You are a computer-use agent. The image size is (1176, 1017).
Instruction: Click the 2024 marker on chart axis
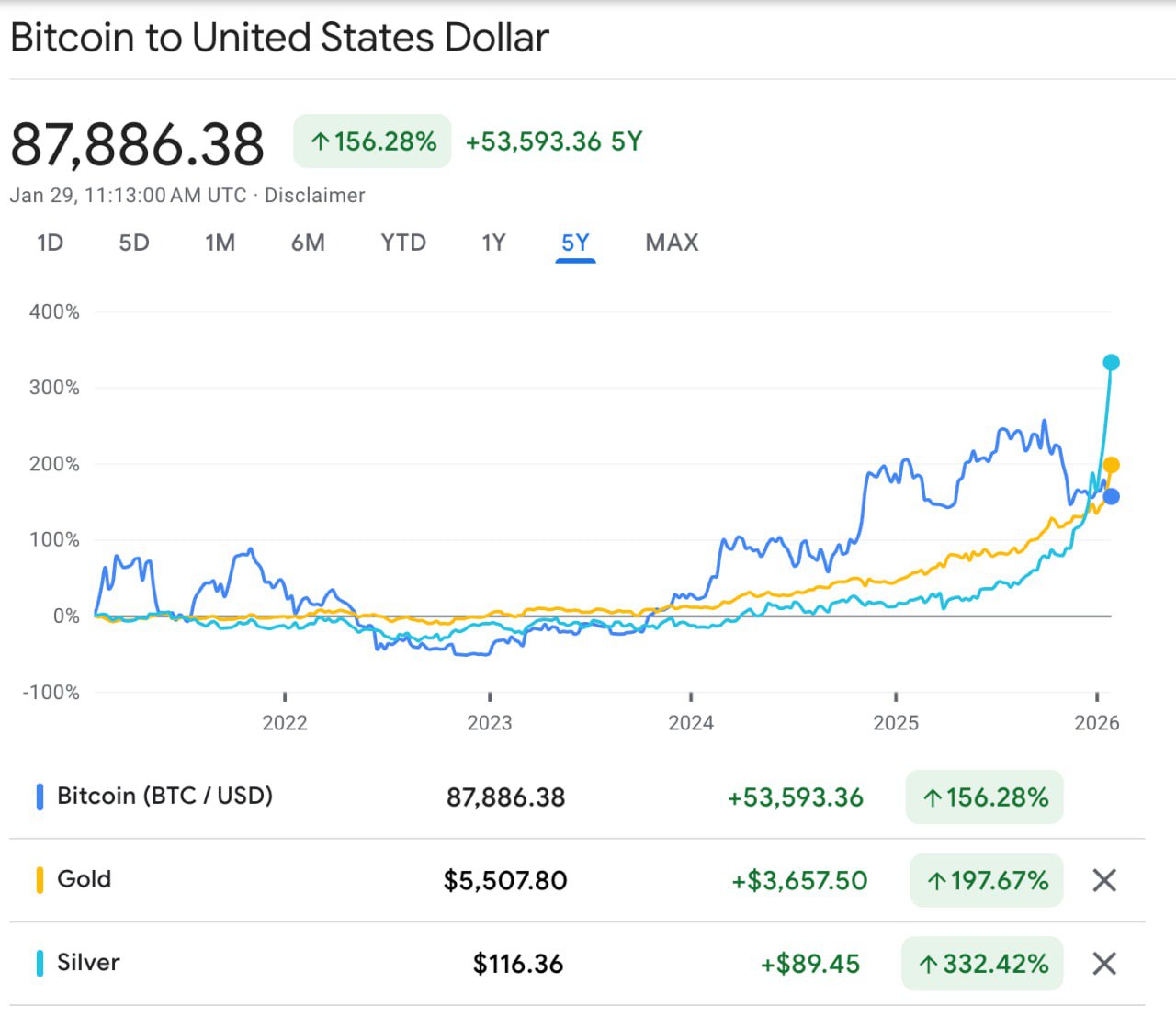point(691,722)
